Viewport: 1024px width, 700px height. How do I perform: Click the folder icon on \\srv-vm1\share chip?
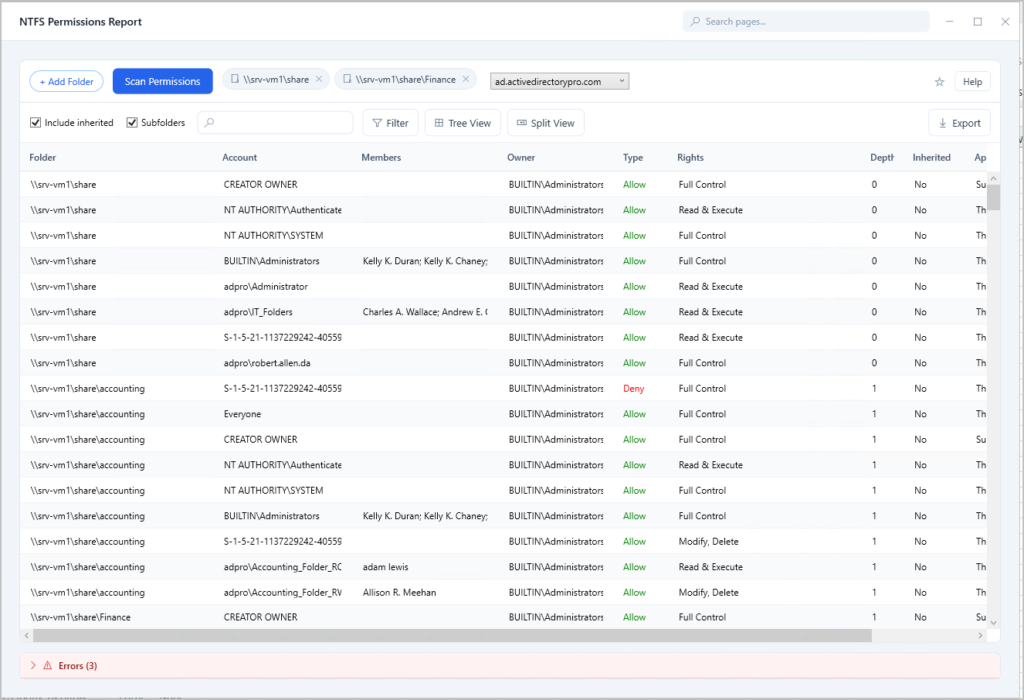tap(235, 79)
